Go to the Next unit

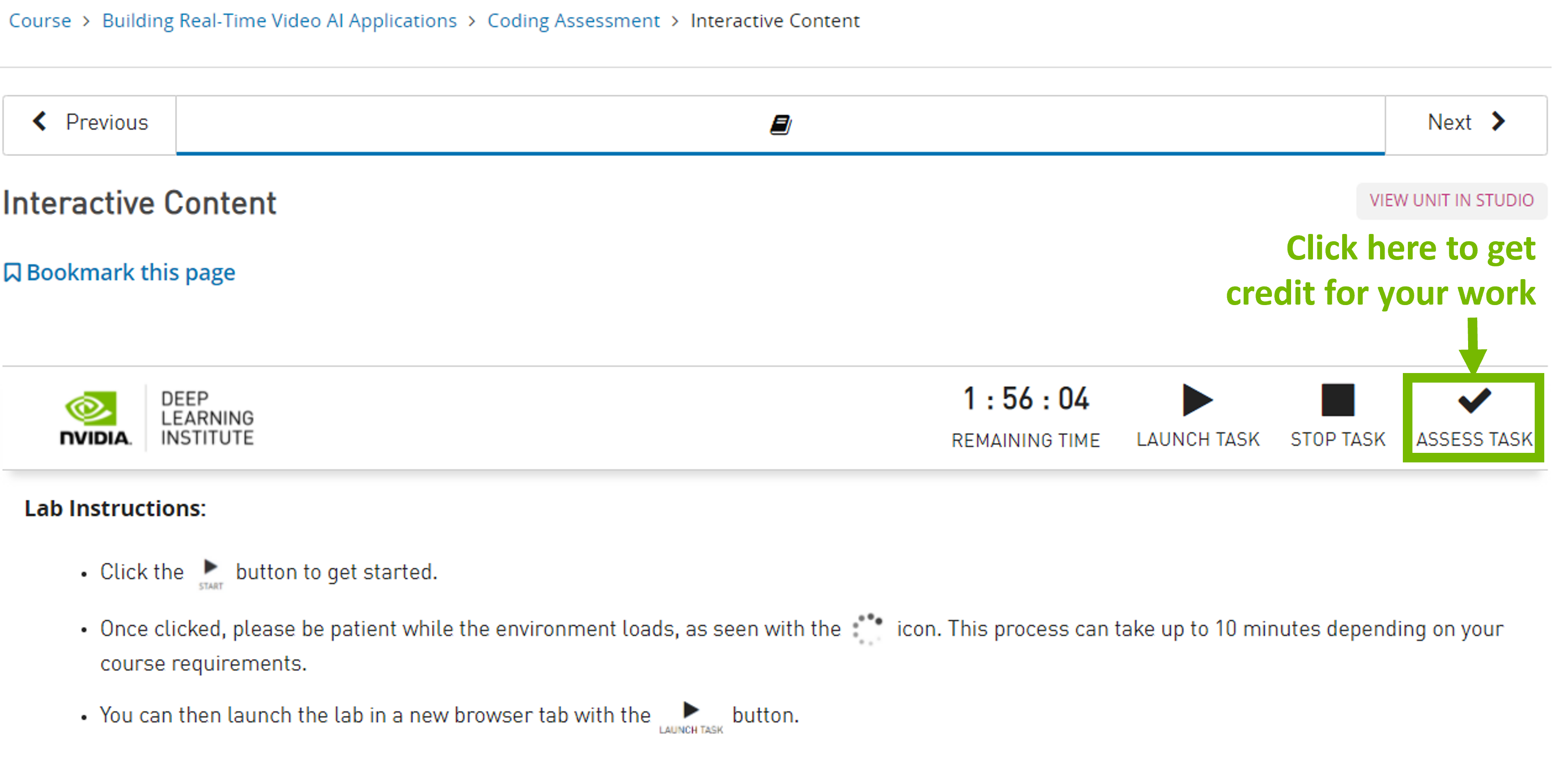(1465, 123)
